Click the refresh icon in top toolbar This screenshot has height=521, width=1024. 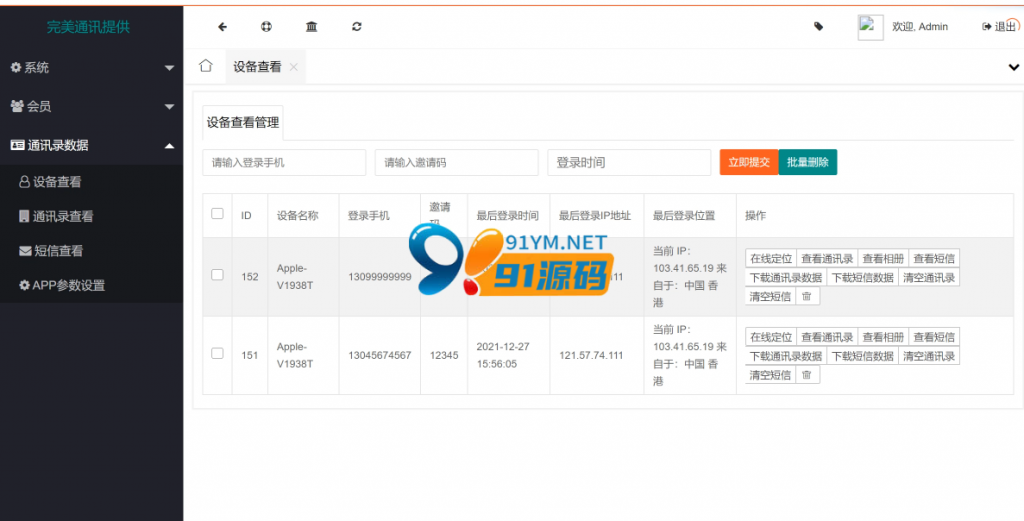(x=357, y=27)
